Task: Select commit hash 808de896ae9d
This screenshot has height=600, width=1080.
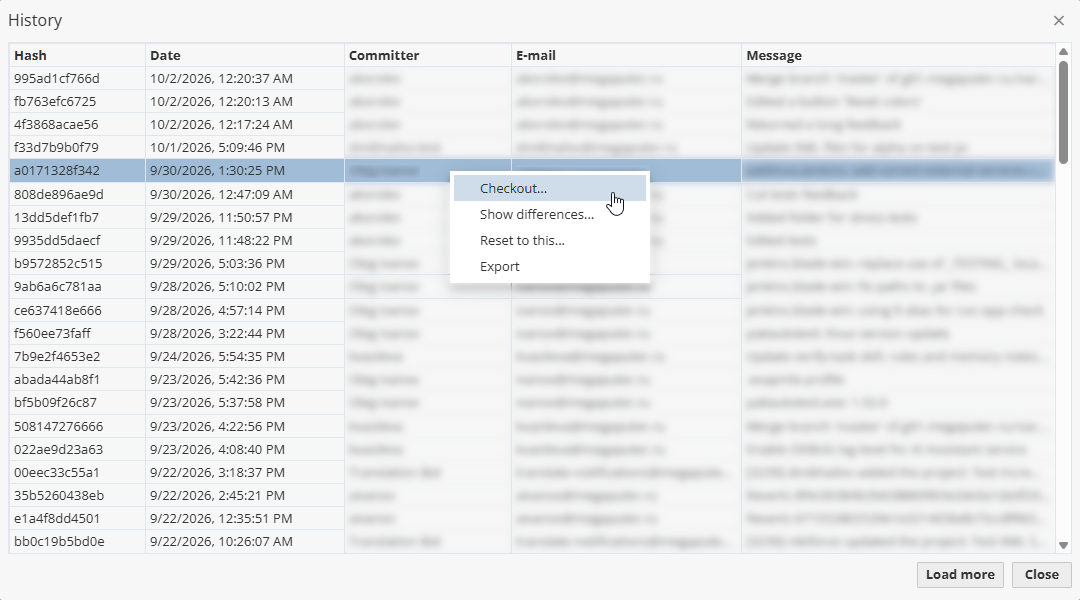Action: 59,194
